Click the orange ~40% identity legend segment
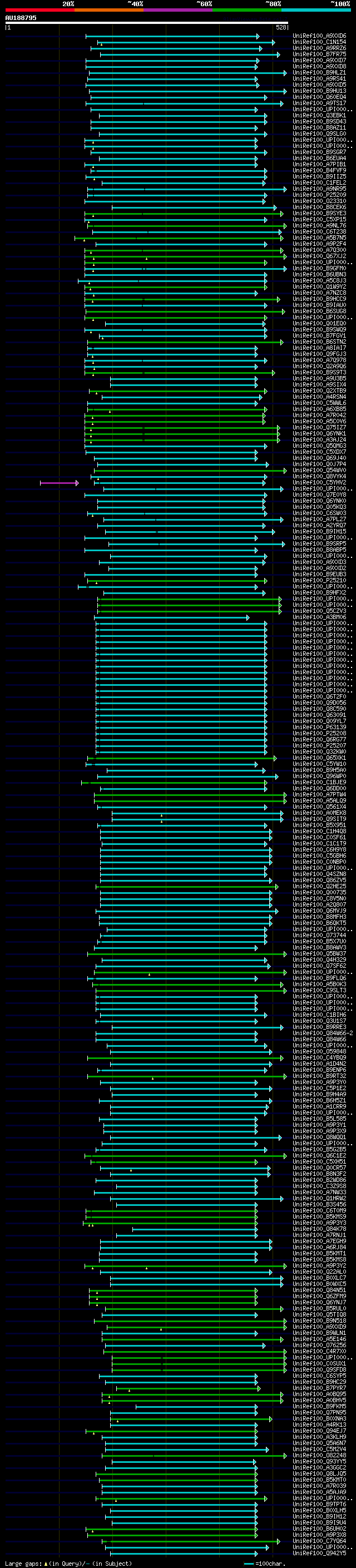The height and width of the screenshot is (1568, 356). point(109,10)
